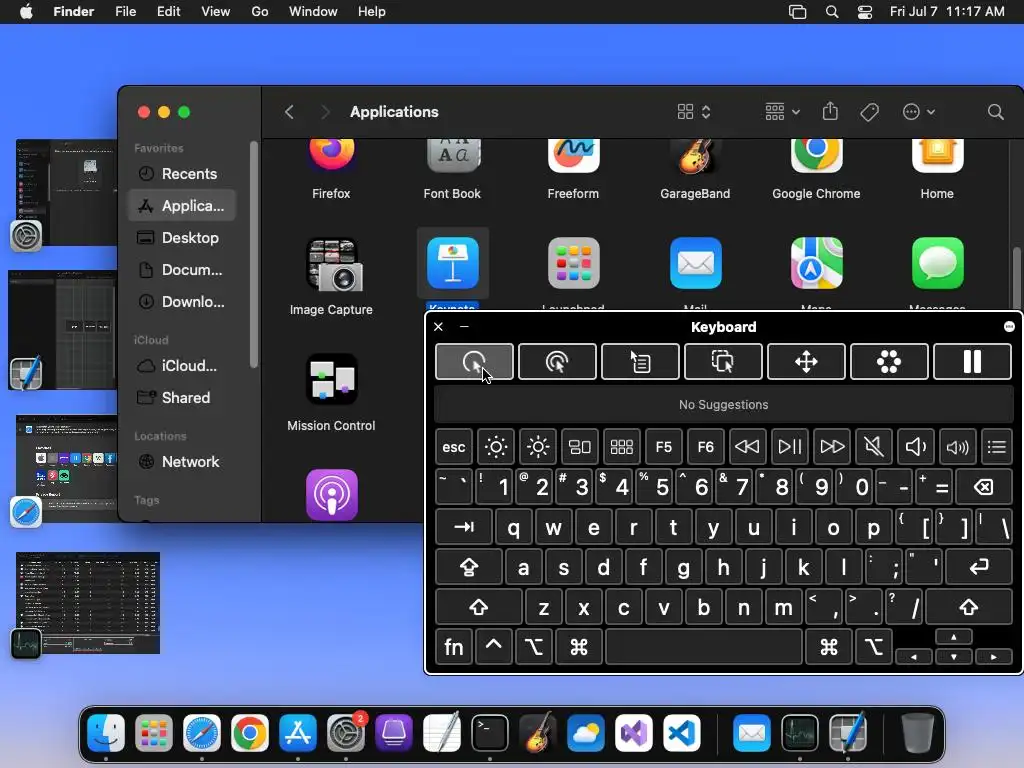1024x768 pixels.
Task: Select Recents in the Finder sidebar
Action: 182,174
